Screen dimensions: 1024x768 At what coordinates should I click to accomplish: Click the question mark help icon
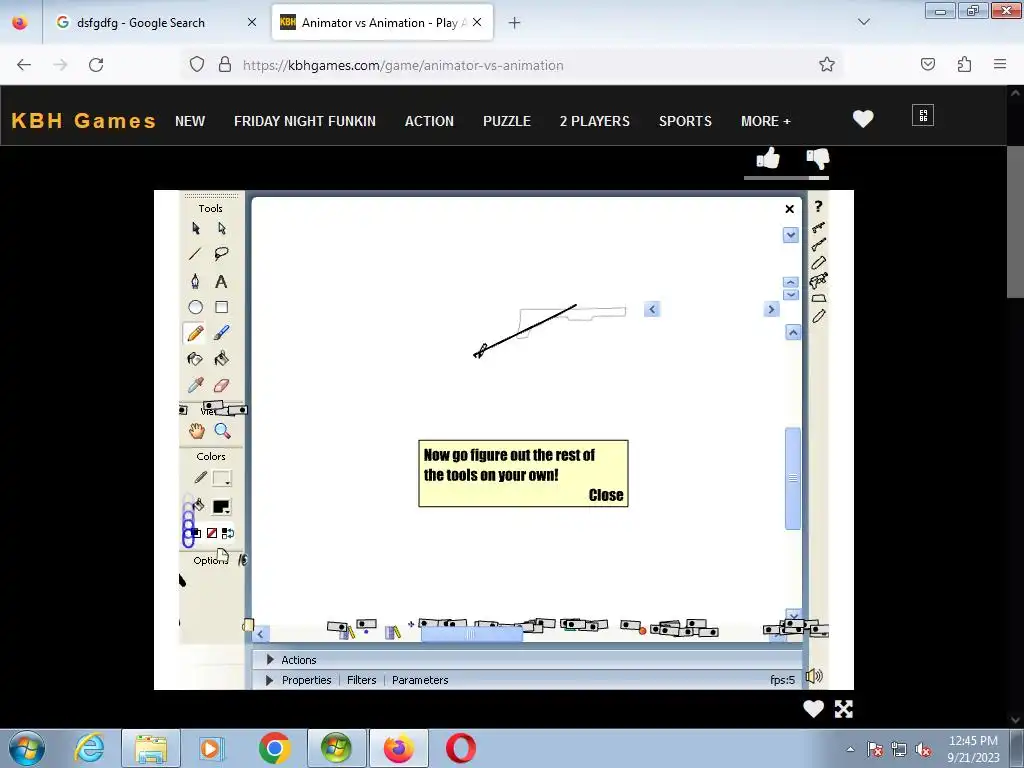pyautogui.click(x=818, y=207)
